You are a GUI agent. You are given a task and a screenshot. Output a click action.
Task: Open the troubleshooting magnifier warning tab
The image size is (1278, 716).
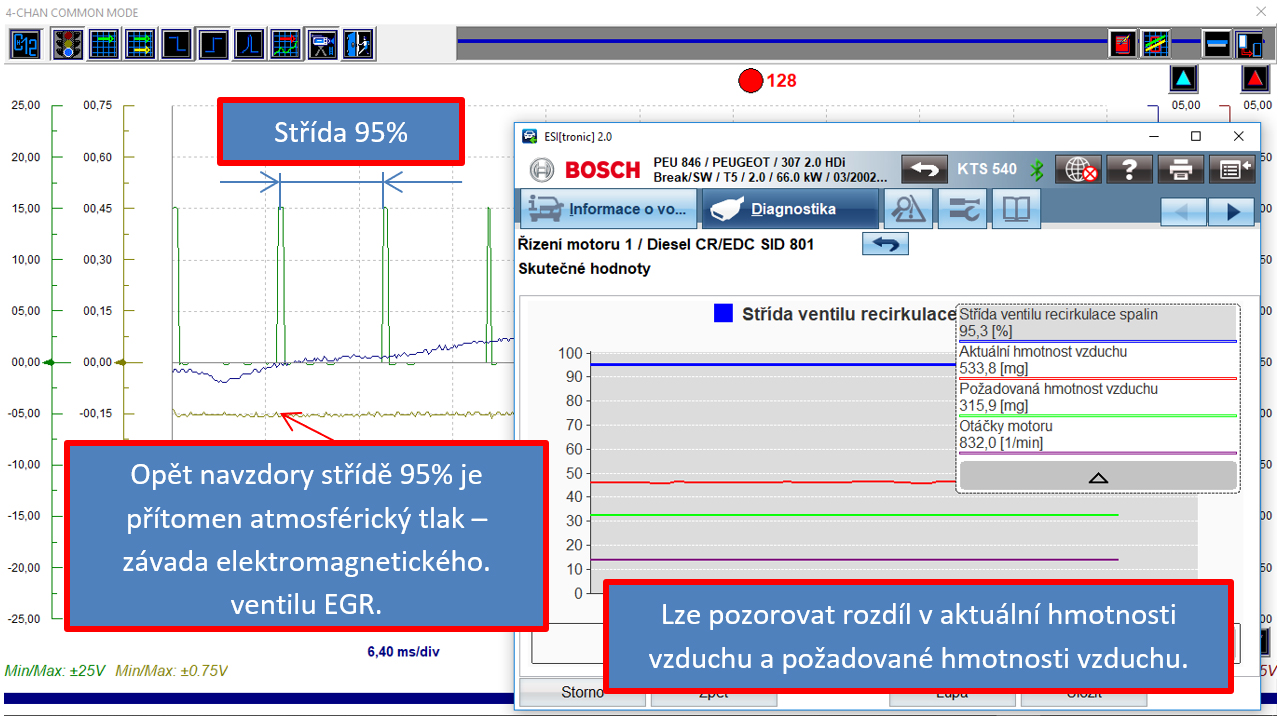(909, 209)
